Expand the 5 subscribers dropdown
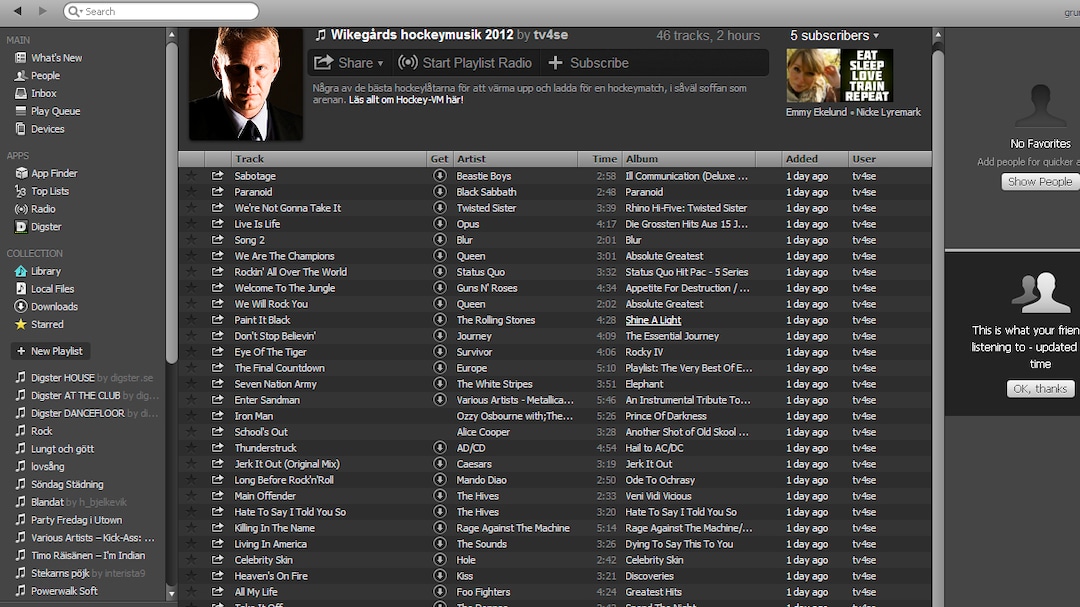The width and height of the screenshot is (1080, 607). 834,35
